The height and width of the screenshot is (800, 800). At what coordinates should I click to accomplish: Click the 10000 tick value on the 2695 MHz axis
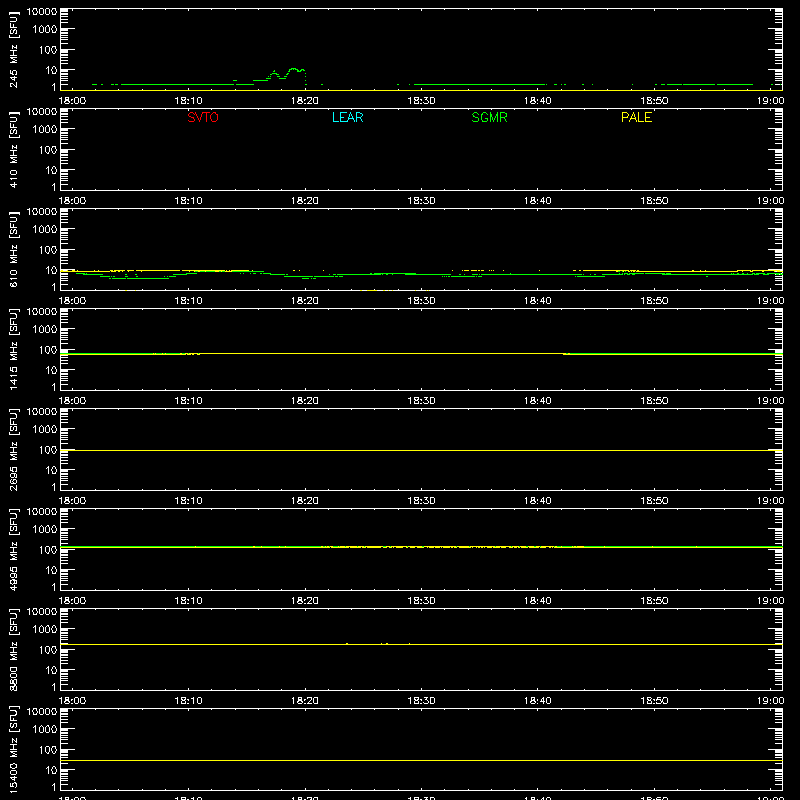pyautogui.click(x=42, y=412)
